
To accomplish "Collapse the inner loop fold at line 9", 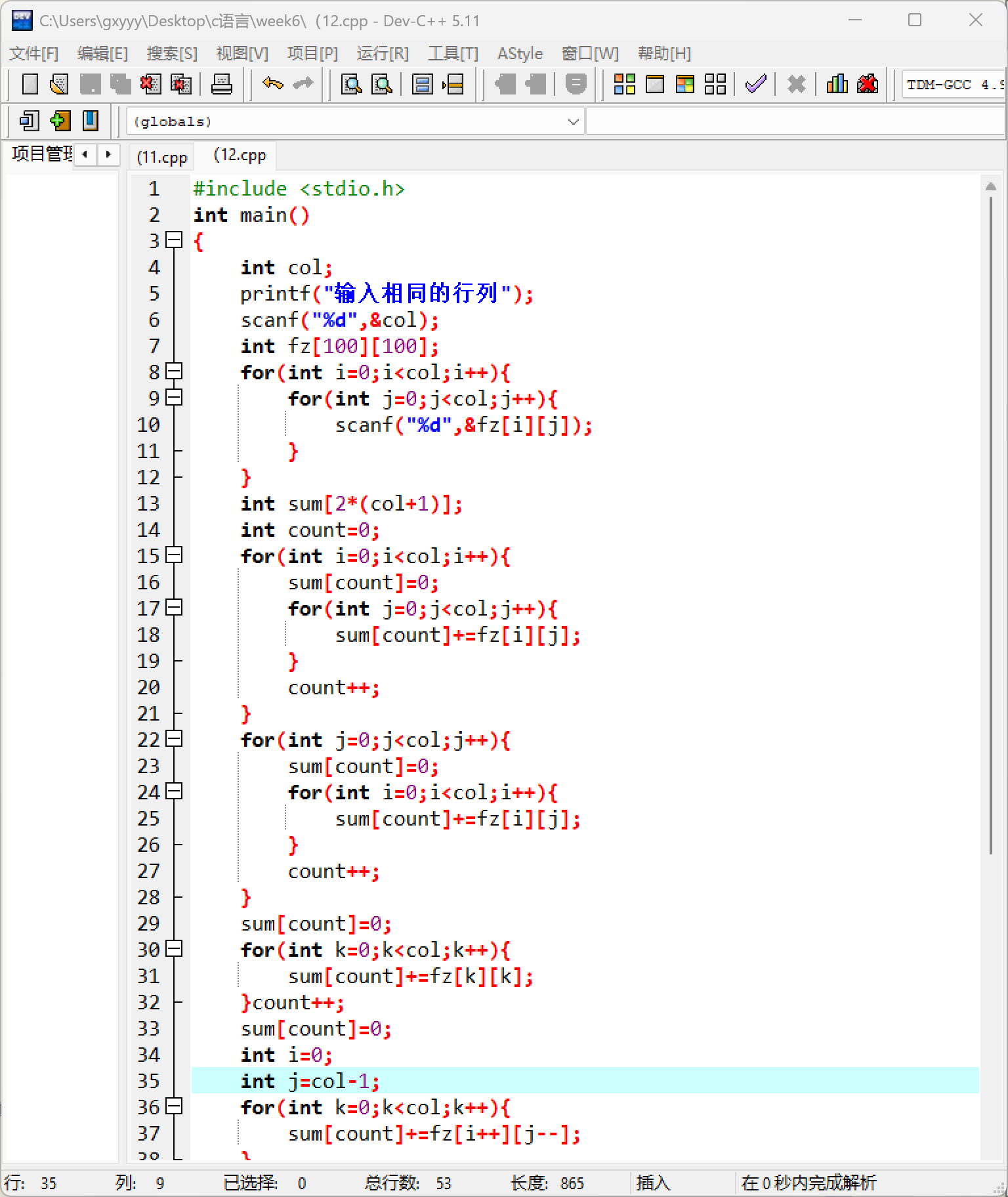I will pyautogui.click(x=174, y=398).
